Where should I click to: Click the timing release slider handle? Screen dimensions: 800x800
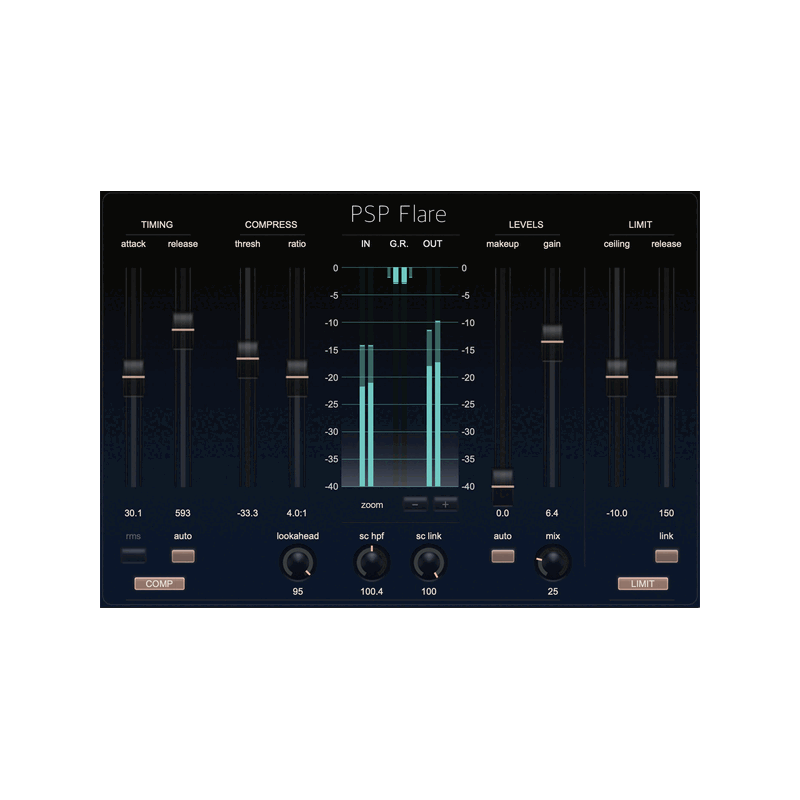point(183,330)
